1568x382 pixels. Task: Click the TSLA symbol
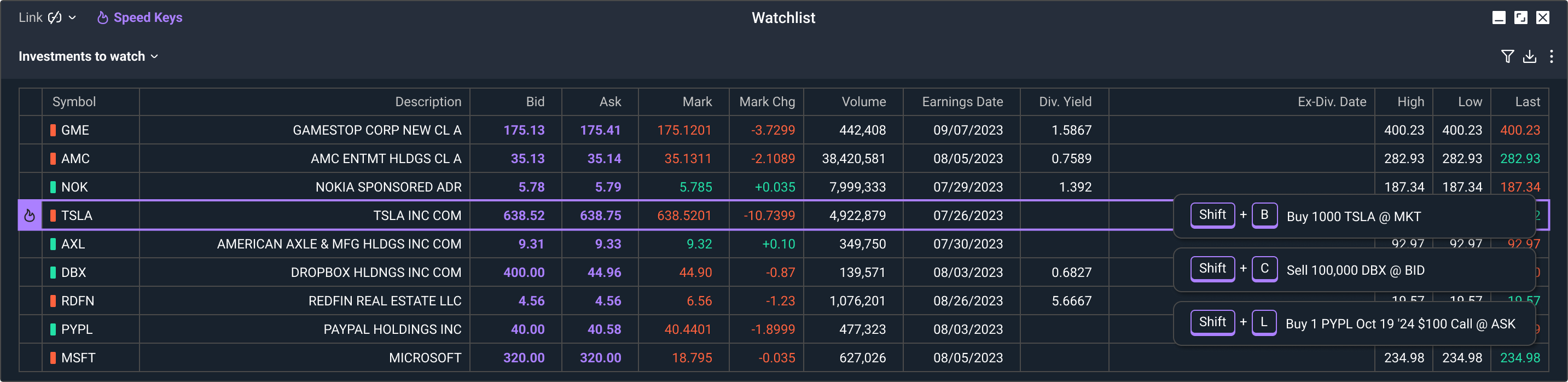[77, 216]
